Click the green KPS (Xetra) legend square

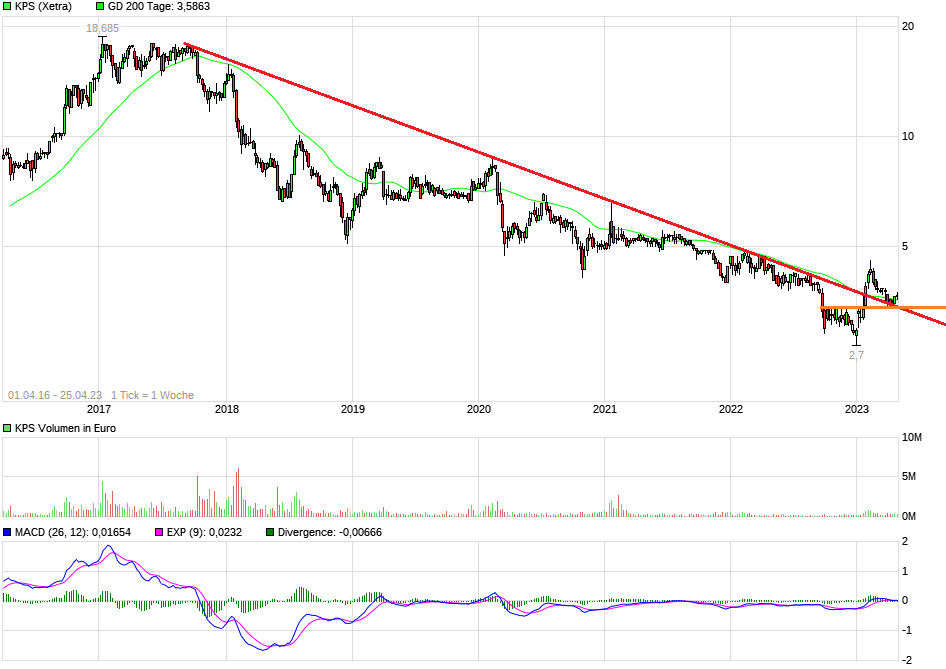[8, 7]
